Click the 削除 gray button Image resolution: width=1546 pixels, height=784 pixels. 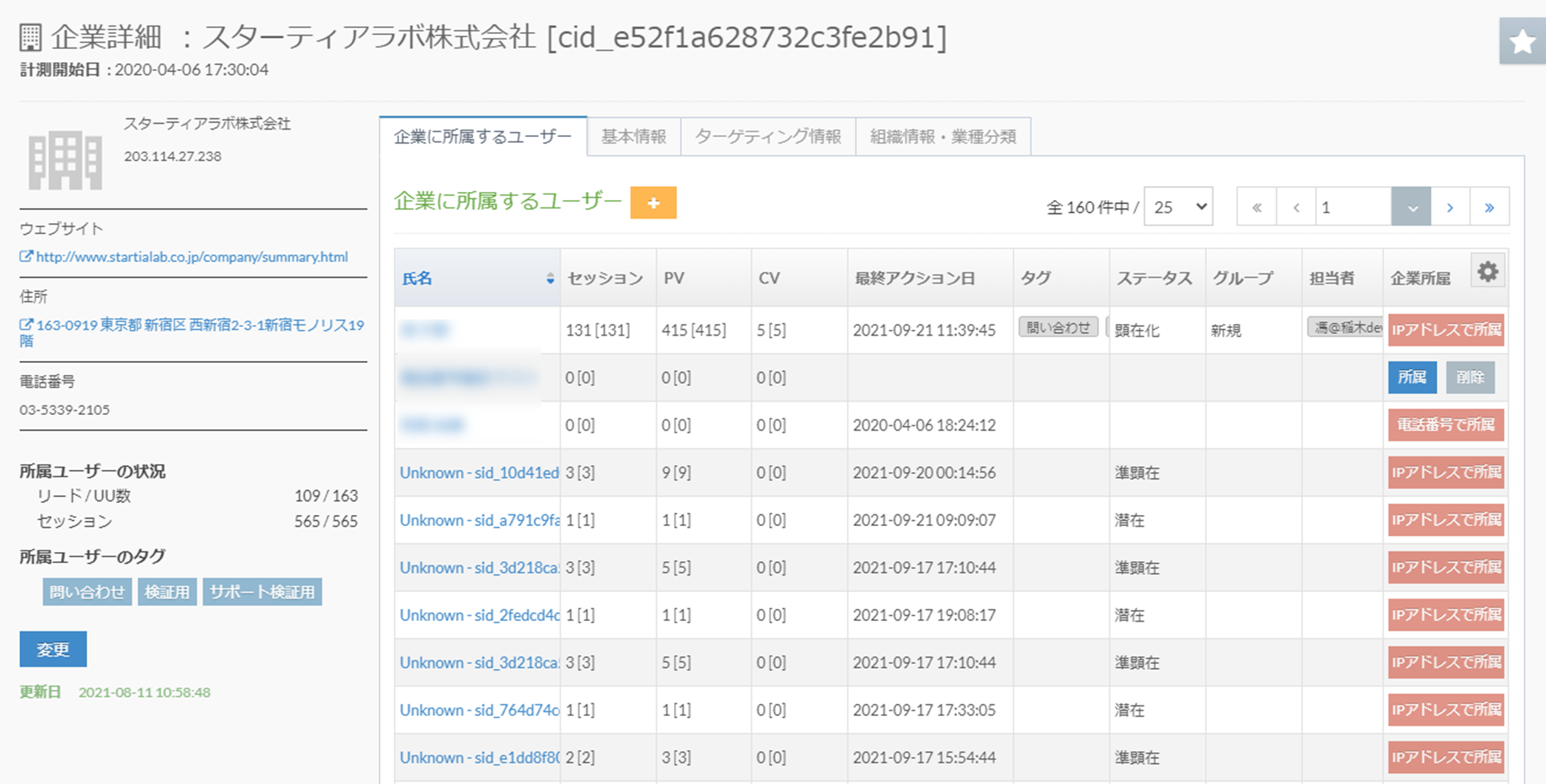pos(1470,377)
